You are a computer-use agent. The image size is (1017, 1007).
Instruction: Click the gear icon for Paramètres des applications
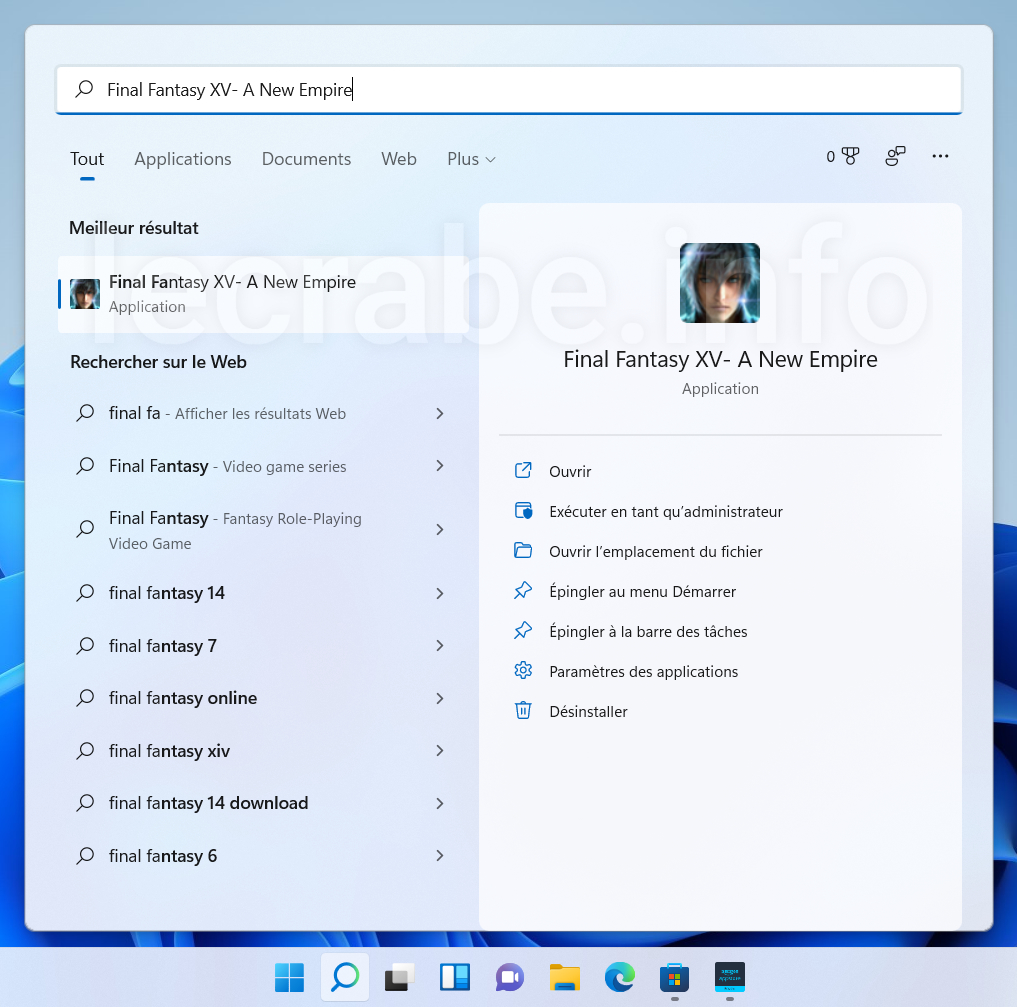click(523, 670)
